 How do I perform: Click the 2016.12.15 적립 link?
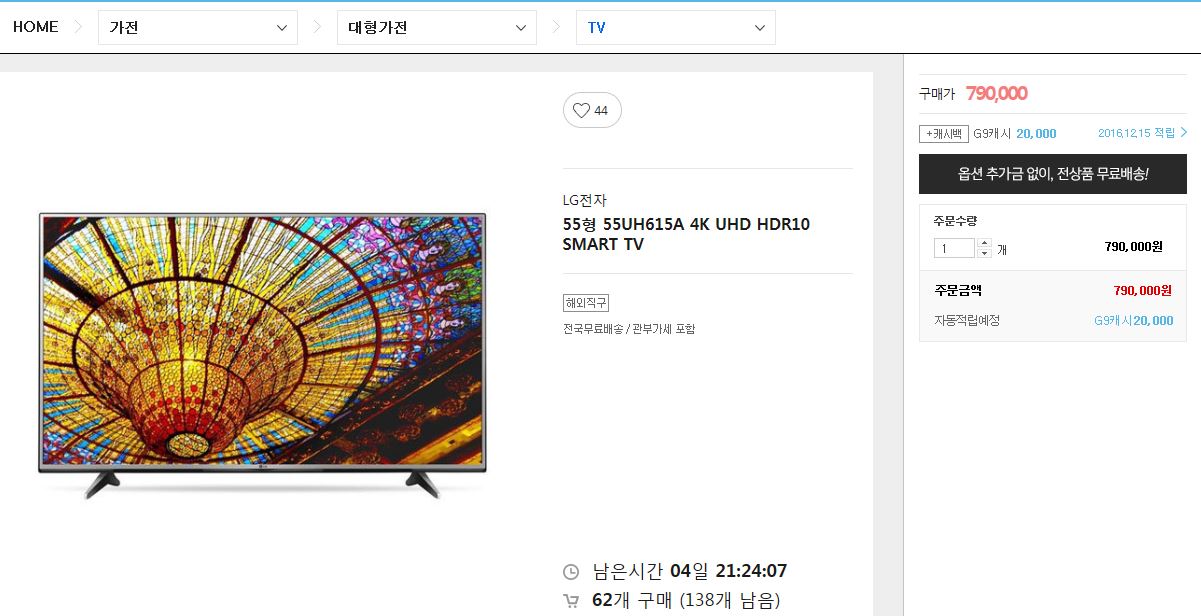click(x=1136, y=133)
